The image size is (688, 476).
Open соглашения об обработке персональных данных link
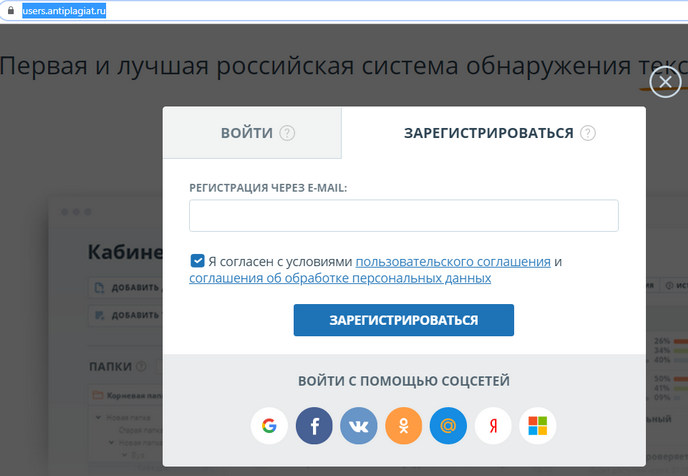(340, 278)
